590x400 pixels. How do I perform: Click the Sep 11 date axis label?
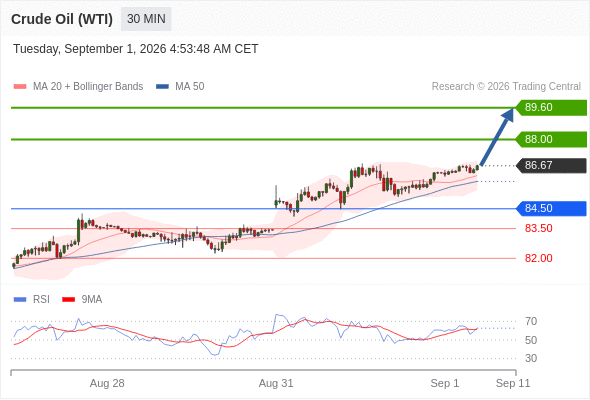513,383
